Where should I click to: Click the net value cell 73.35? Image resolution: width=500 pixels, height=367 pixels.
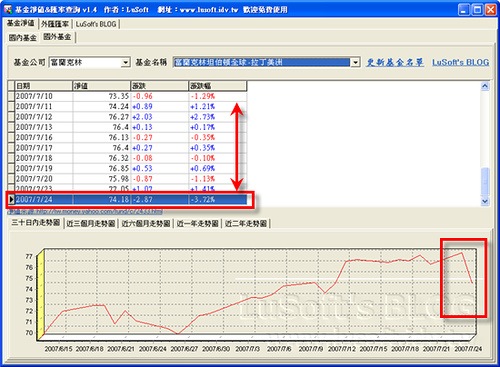101,96
